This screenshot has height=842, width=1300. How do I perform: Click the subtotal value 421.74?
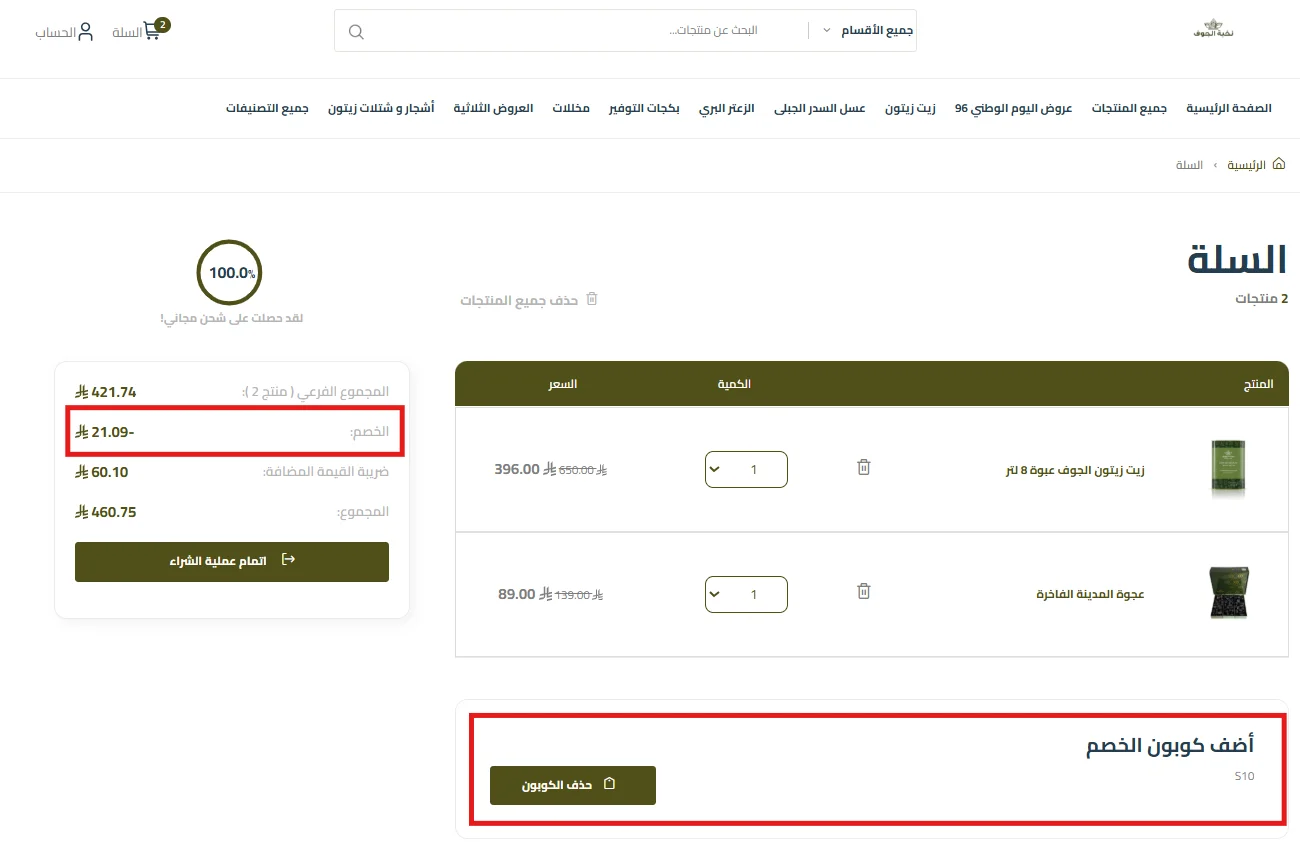coord(106,392)
